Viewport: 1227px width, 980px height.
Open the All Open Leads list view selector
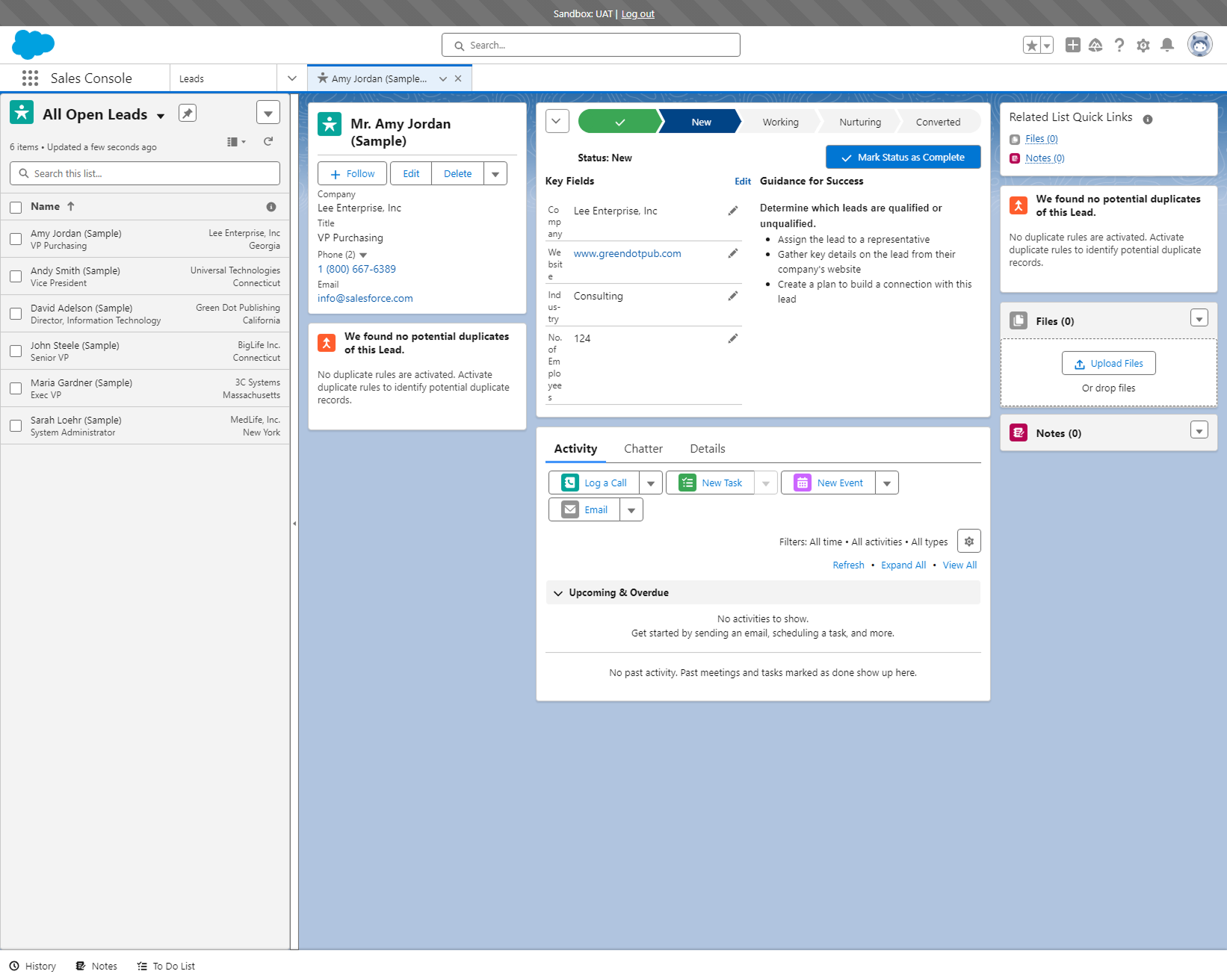click(x=160, y=114)
